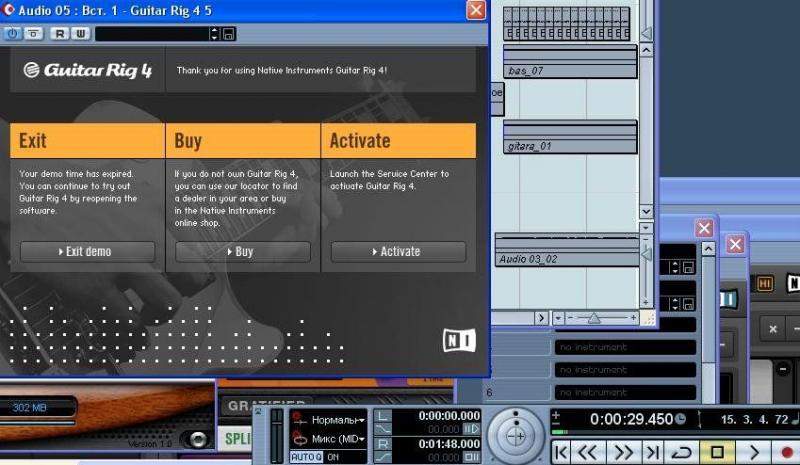Click the record button in the transport
This screenshot has width=800, height=465.
click(787, 452)
